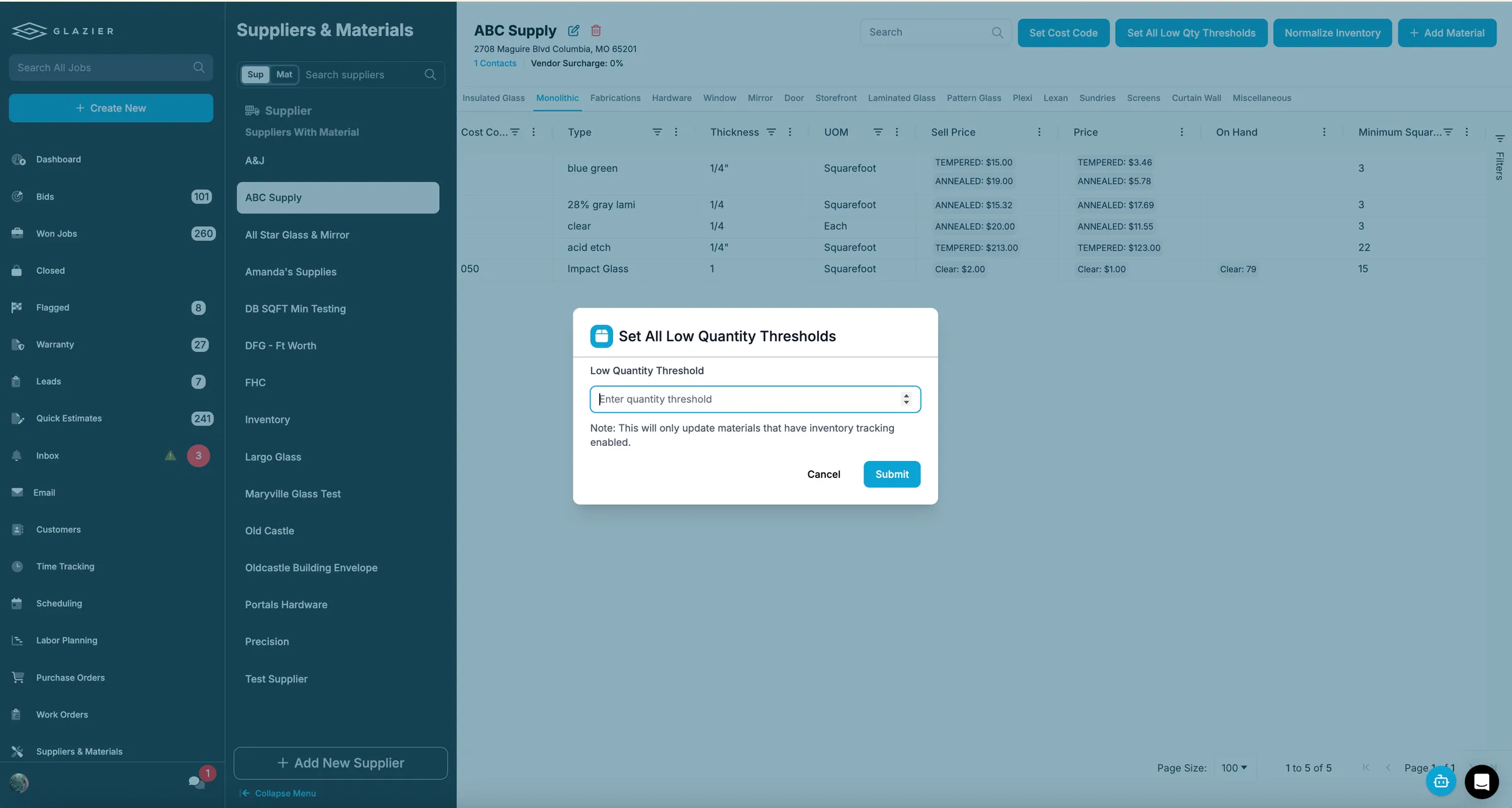Open the Type column filter icon

point(657,132)
